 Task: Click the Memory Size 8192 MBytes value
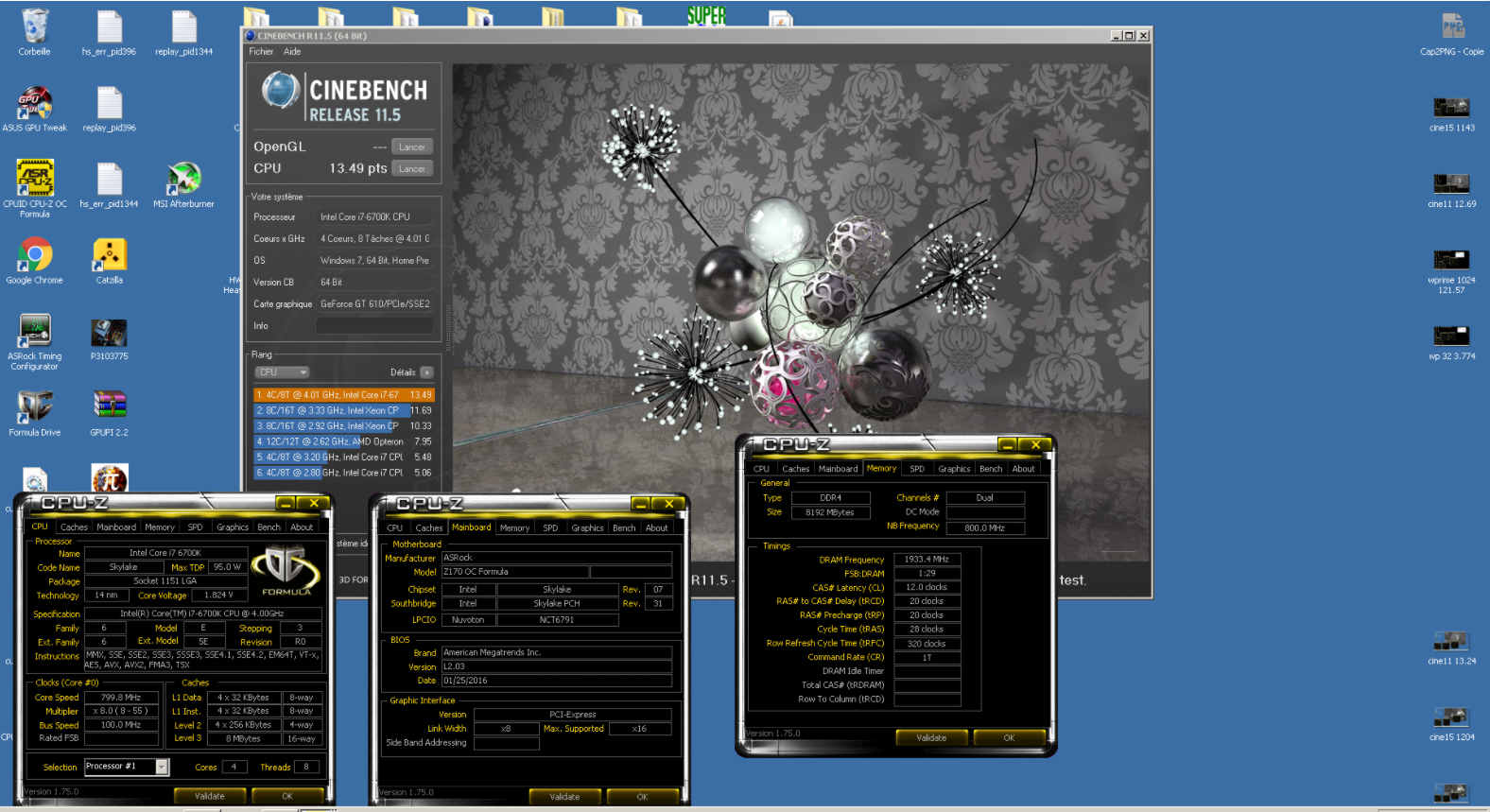(830, 512)
